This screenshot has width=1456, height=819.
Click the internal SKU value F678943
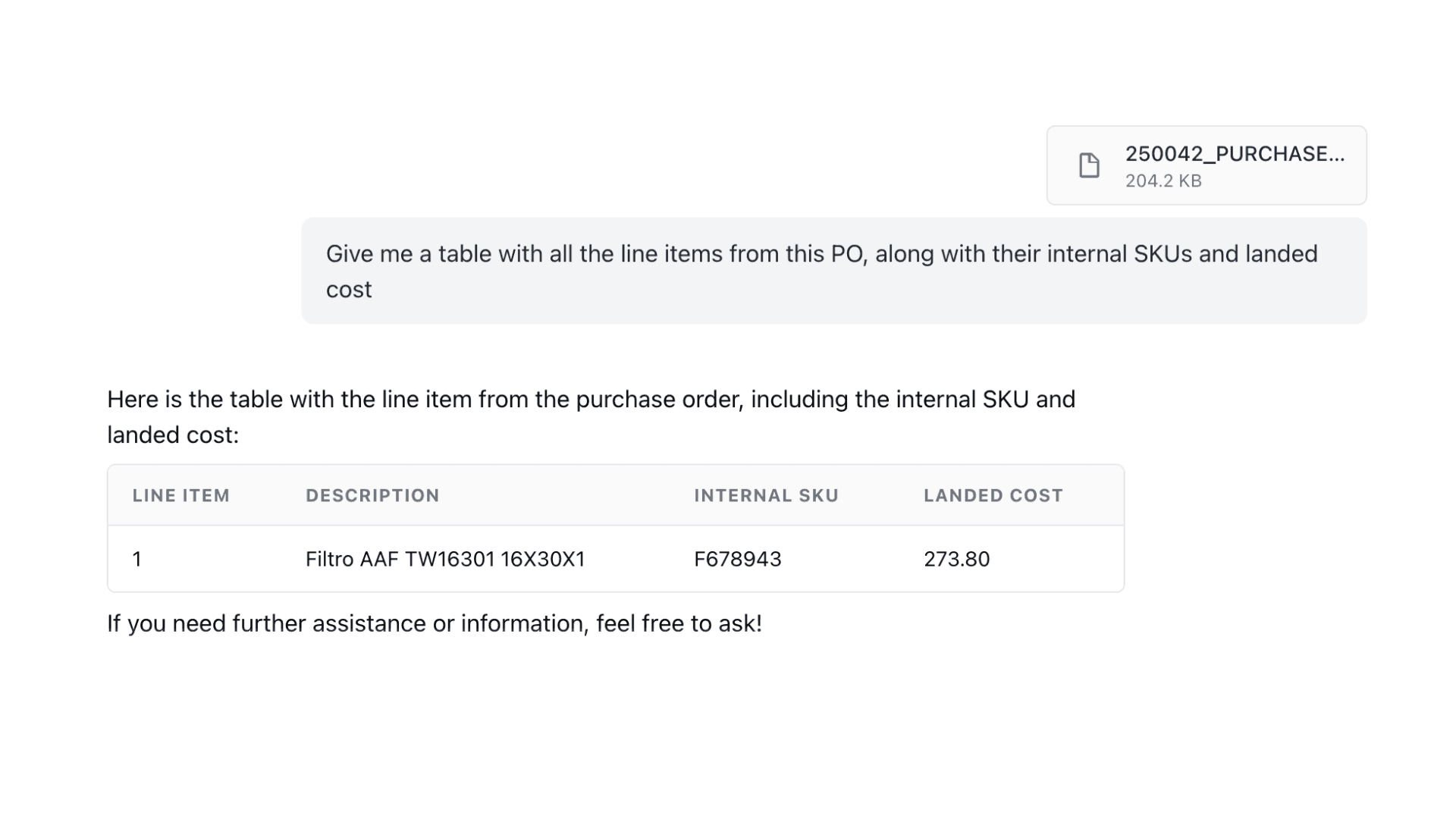pyautogui.click(x=737, y=560)
